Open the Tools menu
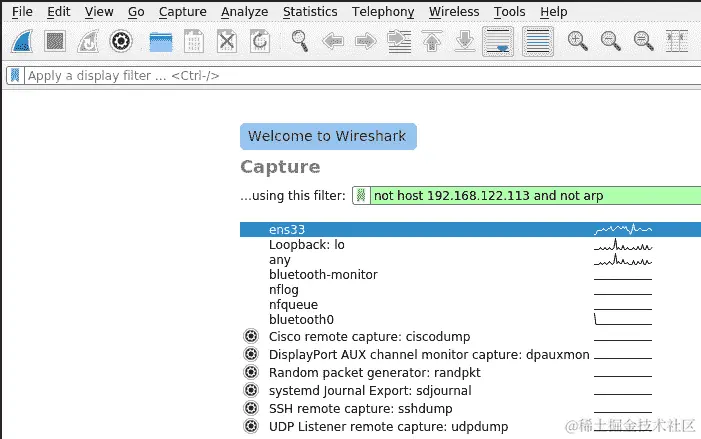Screen dimensions: 701x439 (x=509, y=12)
